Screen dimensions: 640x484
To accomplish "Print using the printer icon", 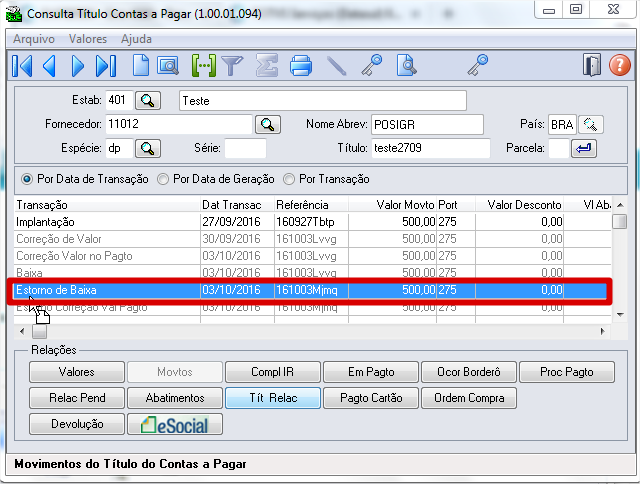I will (x=301, y=66).
